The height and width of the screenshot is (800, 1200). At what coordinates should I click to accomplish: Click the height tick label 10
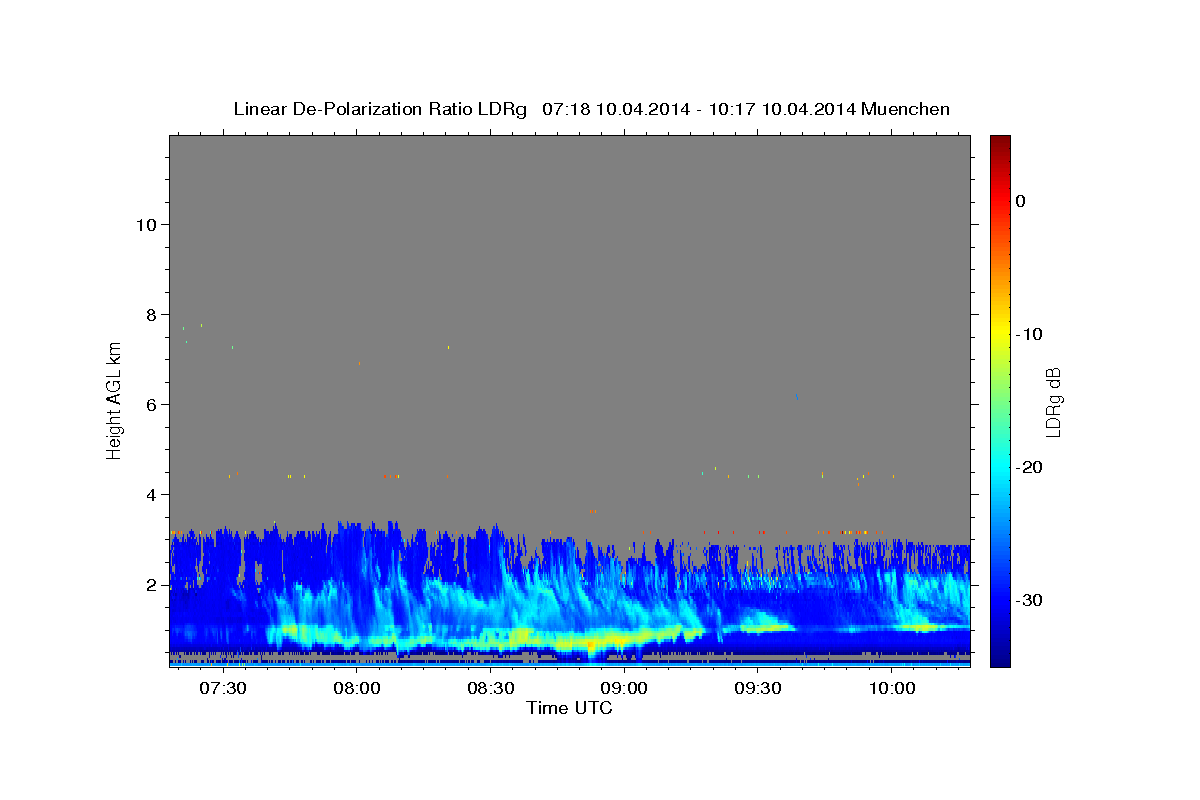click(145, 224)
